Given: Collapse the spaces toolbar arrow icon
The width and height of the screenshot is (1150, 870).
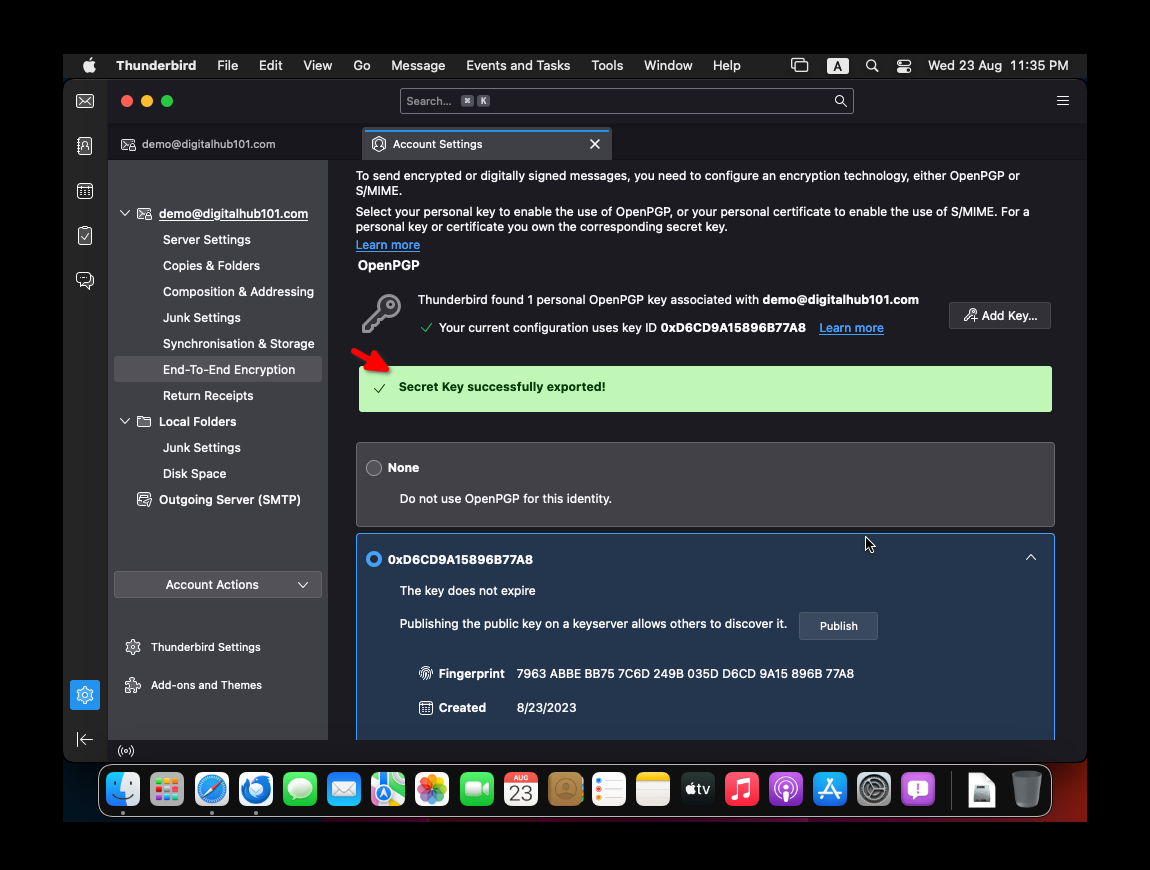Looking at the screenshot, I should [85, 739].
